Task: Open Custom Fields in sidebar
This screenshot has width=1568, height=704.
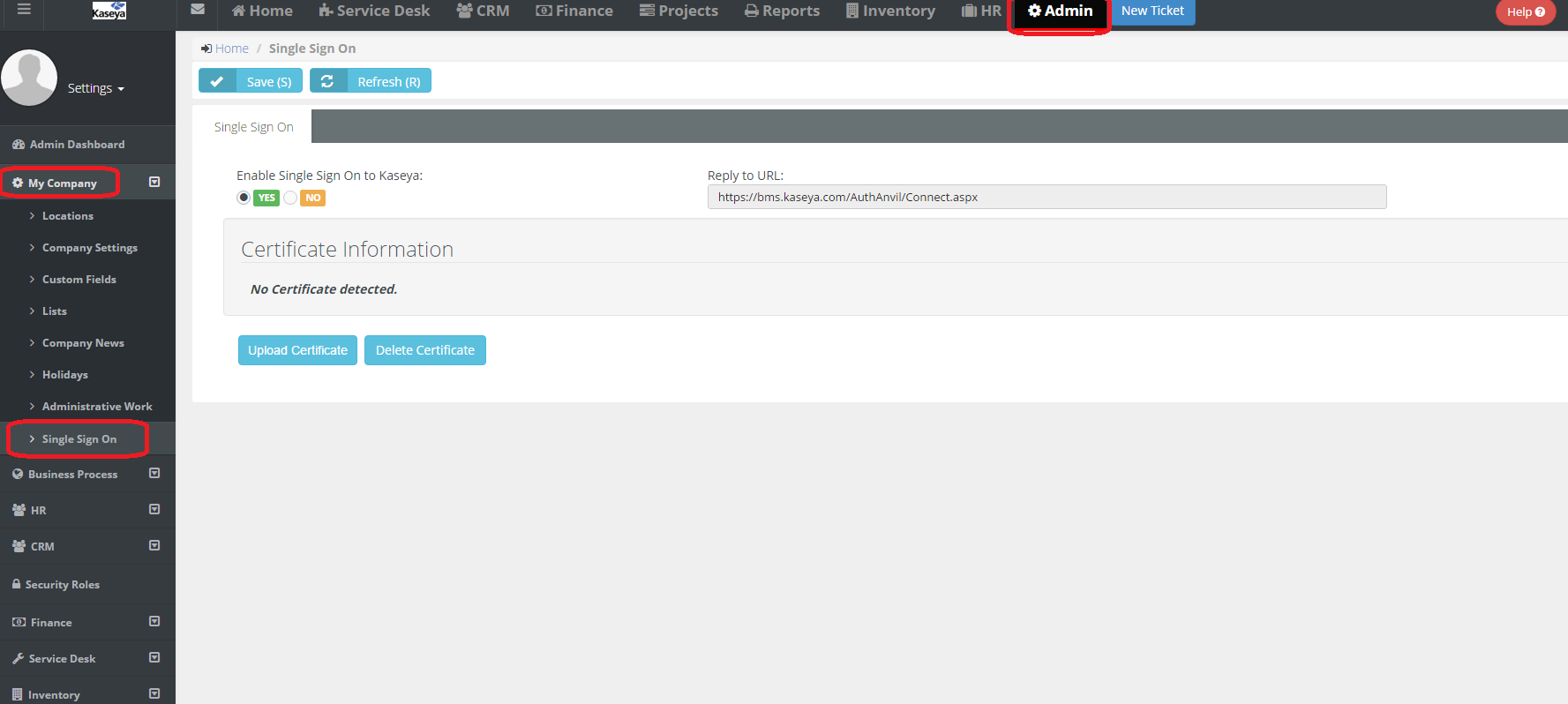Action: click(x=79, y=280)
